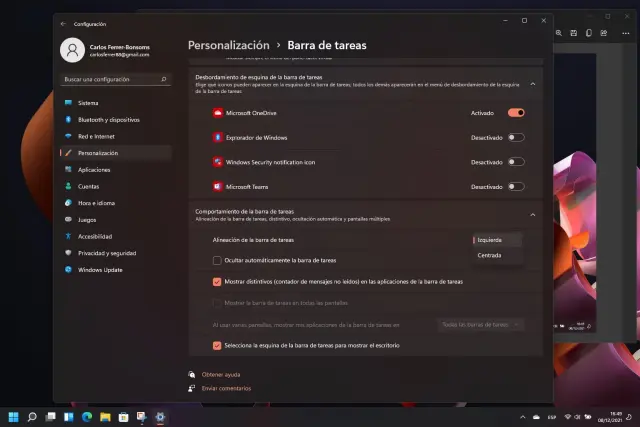Uncheck the Mostrar distintivos checkbox
Screen dimensions: 640x427
217,282
